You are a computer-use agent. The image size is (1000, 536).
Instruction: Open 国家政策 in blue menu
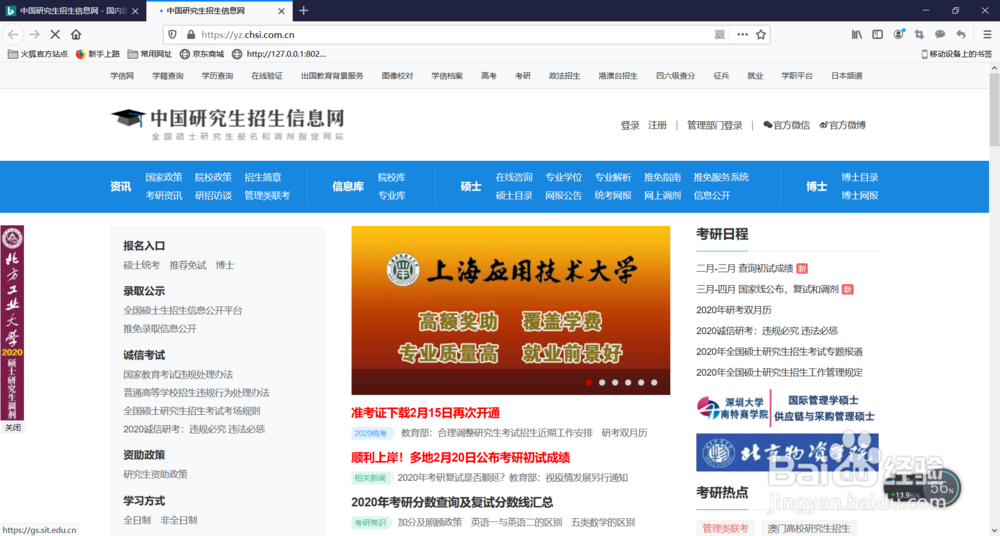pos(163,177)
